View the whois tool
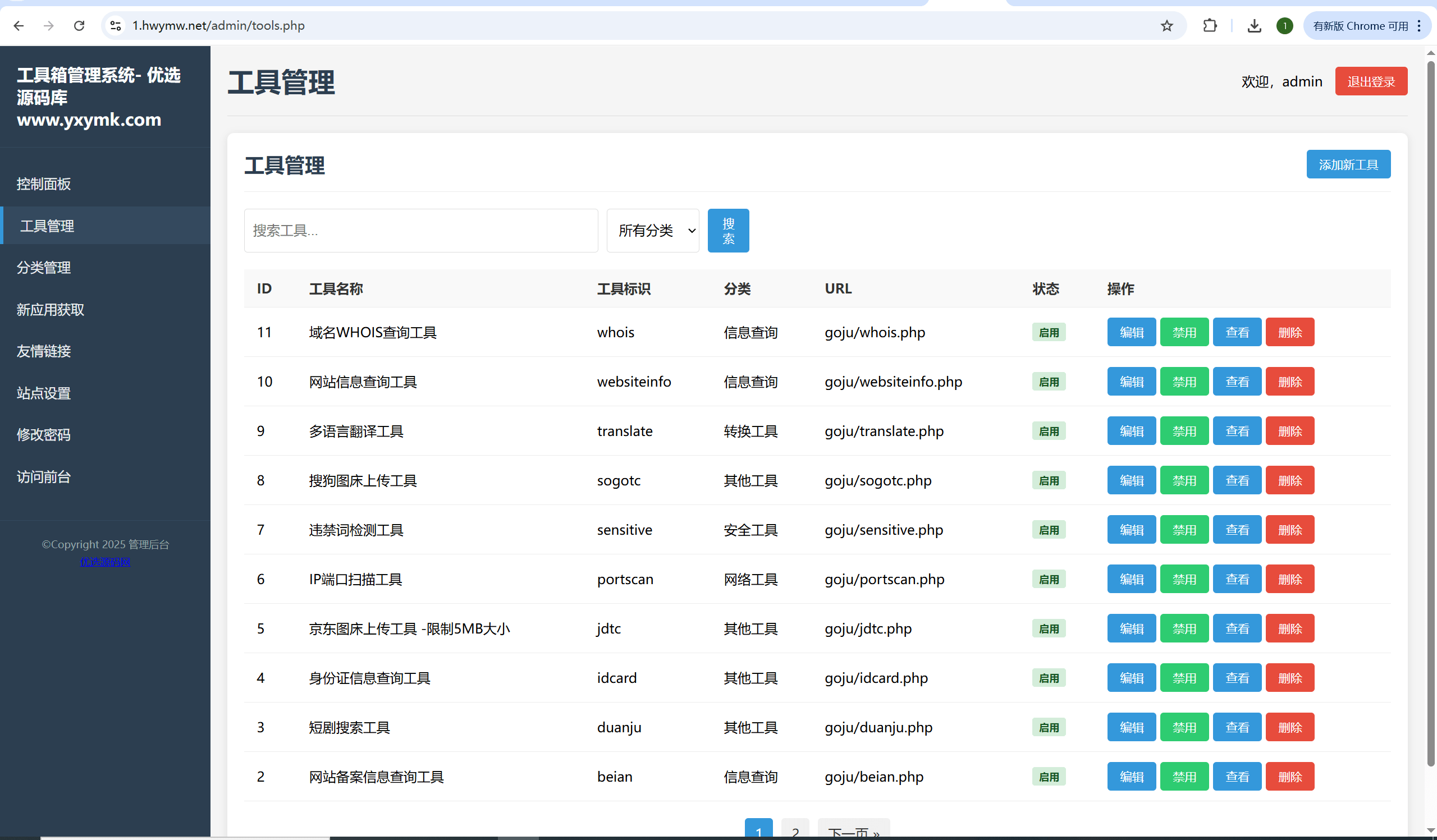 [x=1237, y=332]
